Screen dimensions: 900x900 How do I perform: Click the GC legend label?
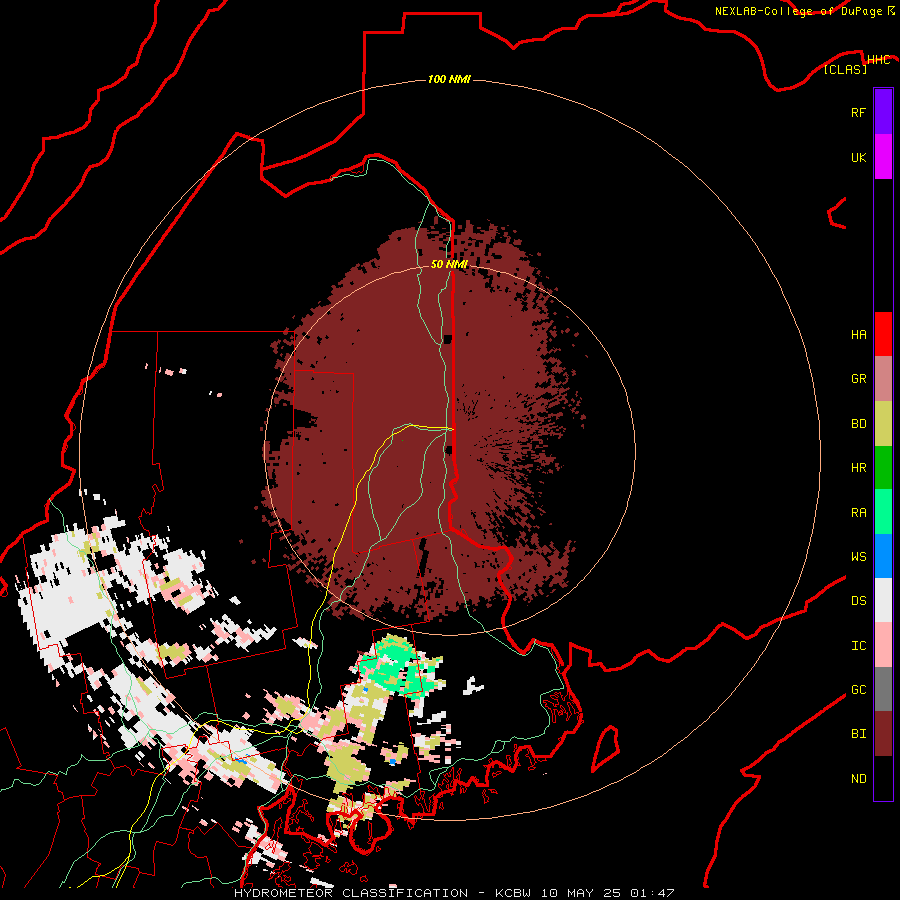(x=858, y=690)
